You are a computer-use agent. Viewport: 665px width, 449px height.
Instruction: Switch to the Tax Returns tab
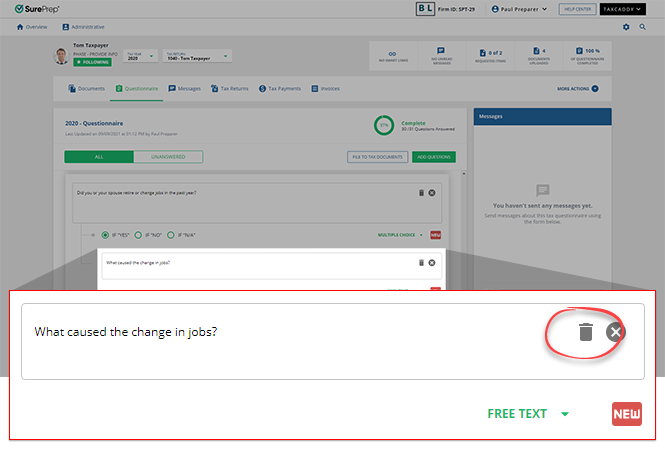coord(229,89)
